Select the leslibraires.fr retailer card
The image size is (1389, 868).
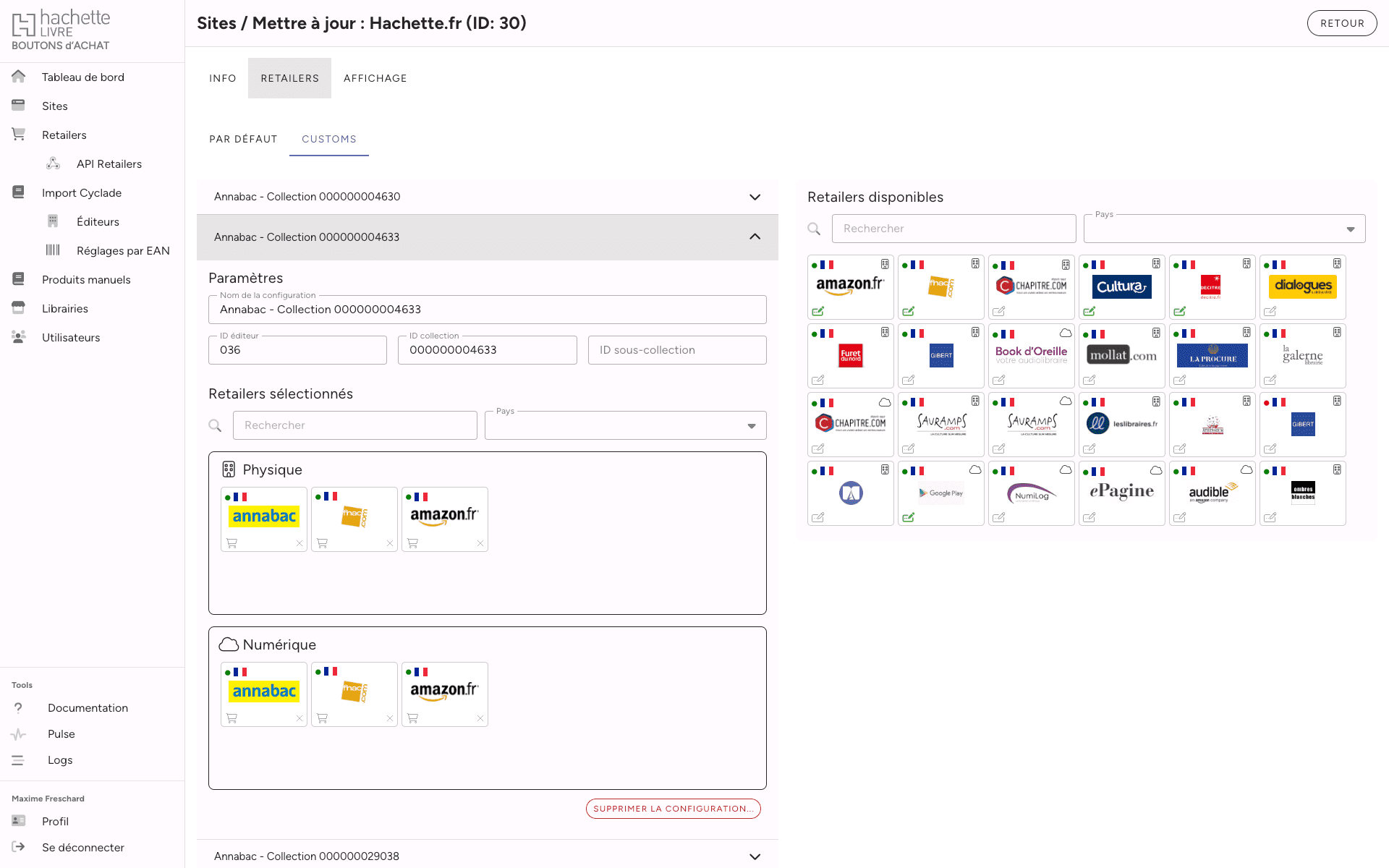pos(1122,425)
